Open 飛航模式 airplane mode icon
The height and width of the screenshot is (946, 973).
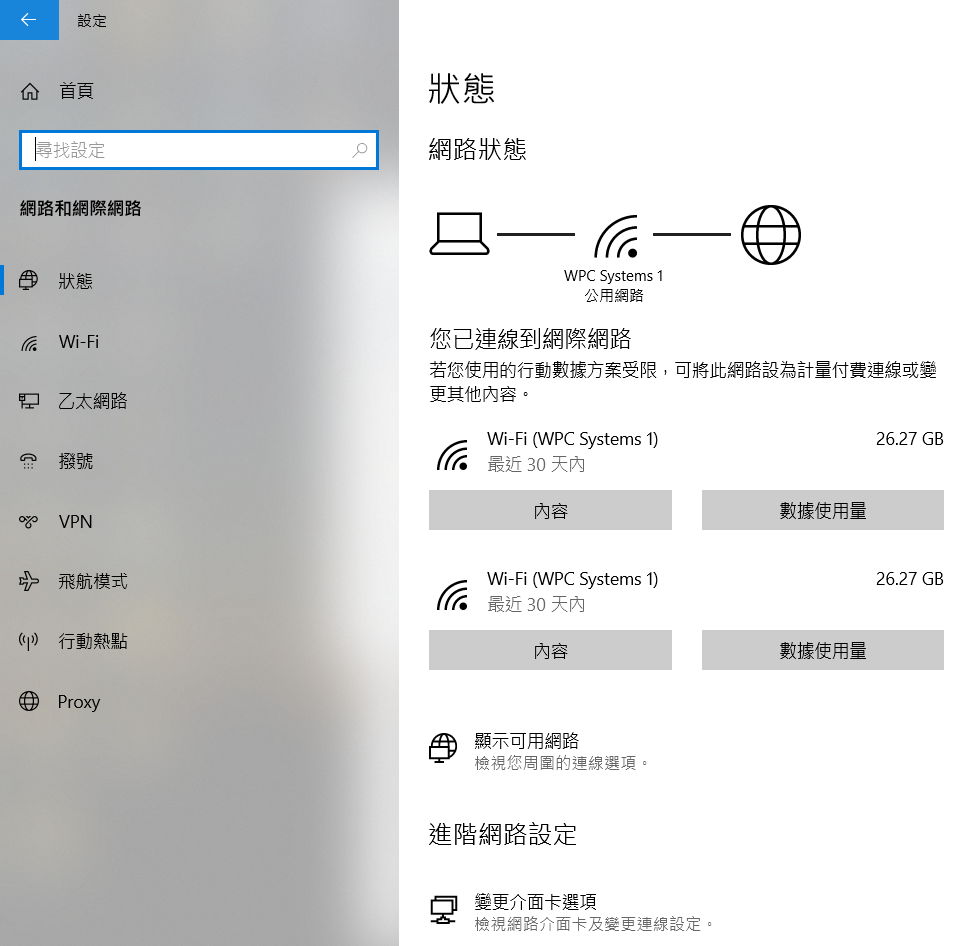(x=29, y=582)
